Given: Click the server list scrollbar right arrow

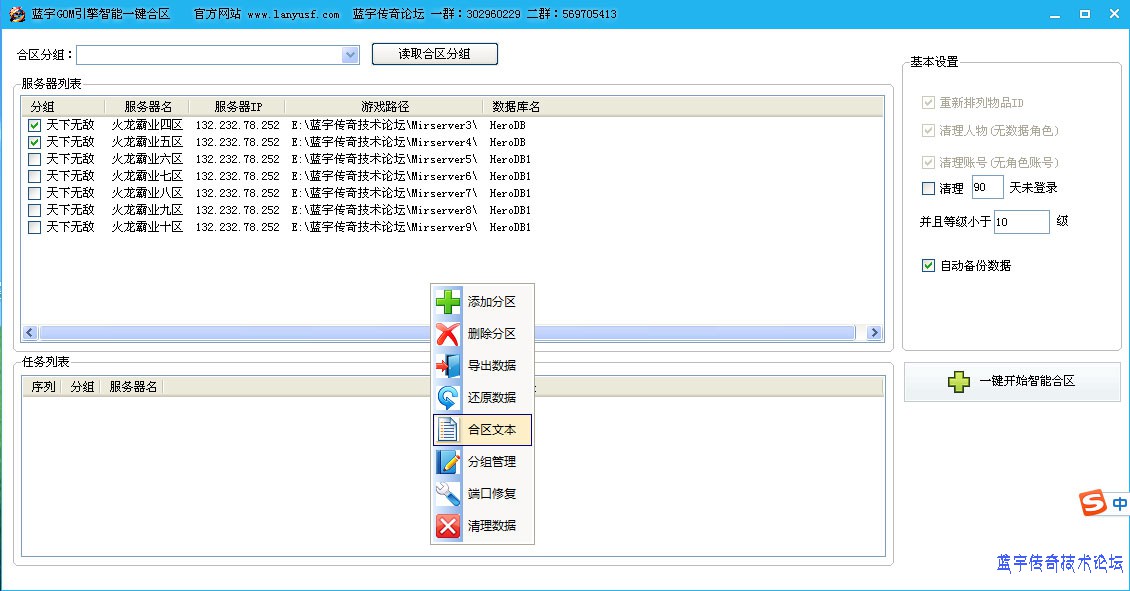Looking at the screenshot, I should point(874,333).
